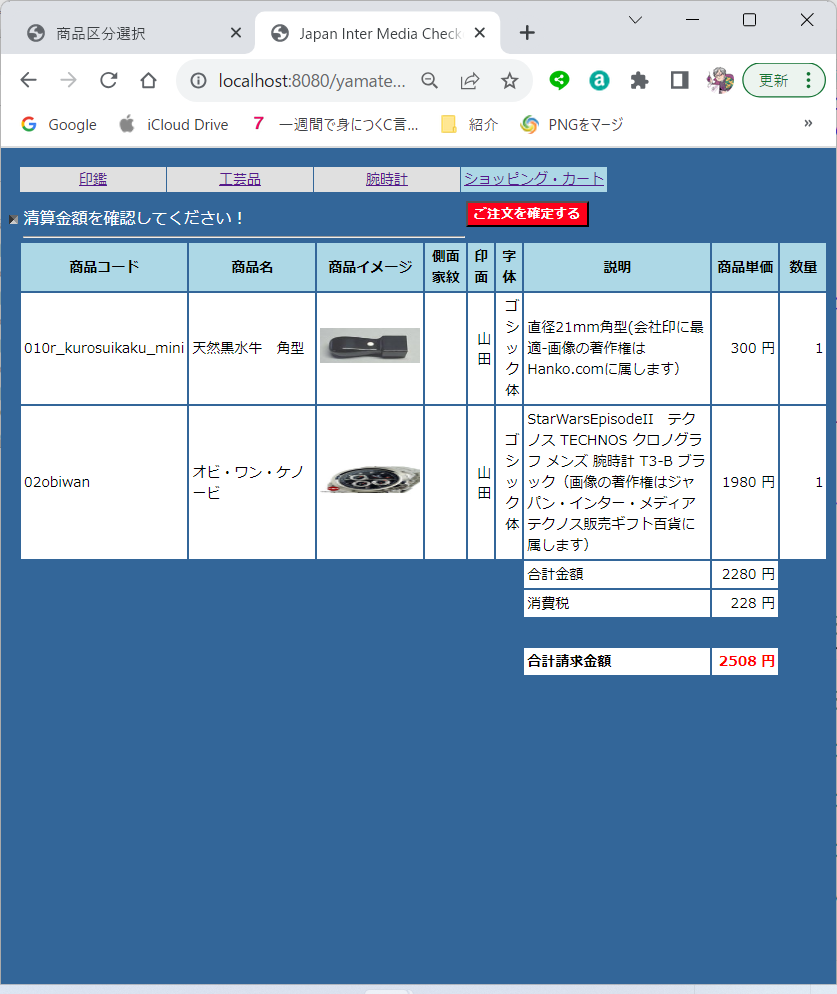Open a new browser tab

tap(527, 33)
